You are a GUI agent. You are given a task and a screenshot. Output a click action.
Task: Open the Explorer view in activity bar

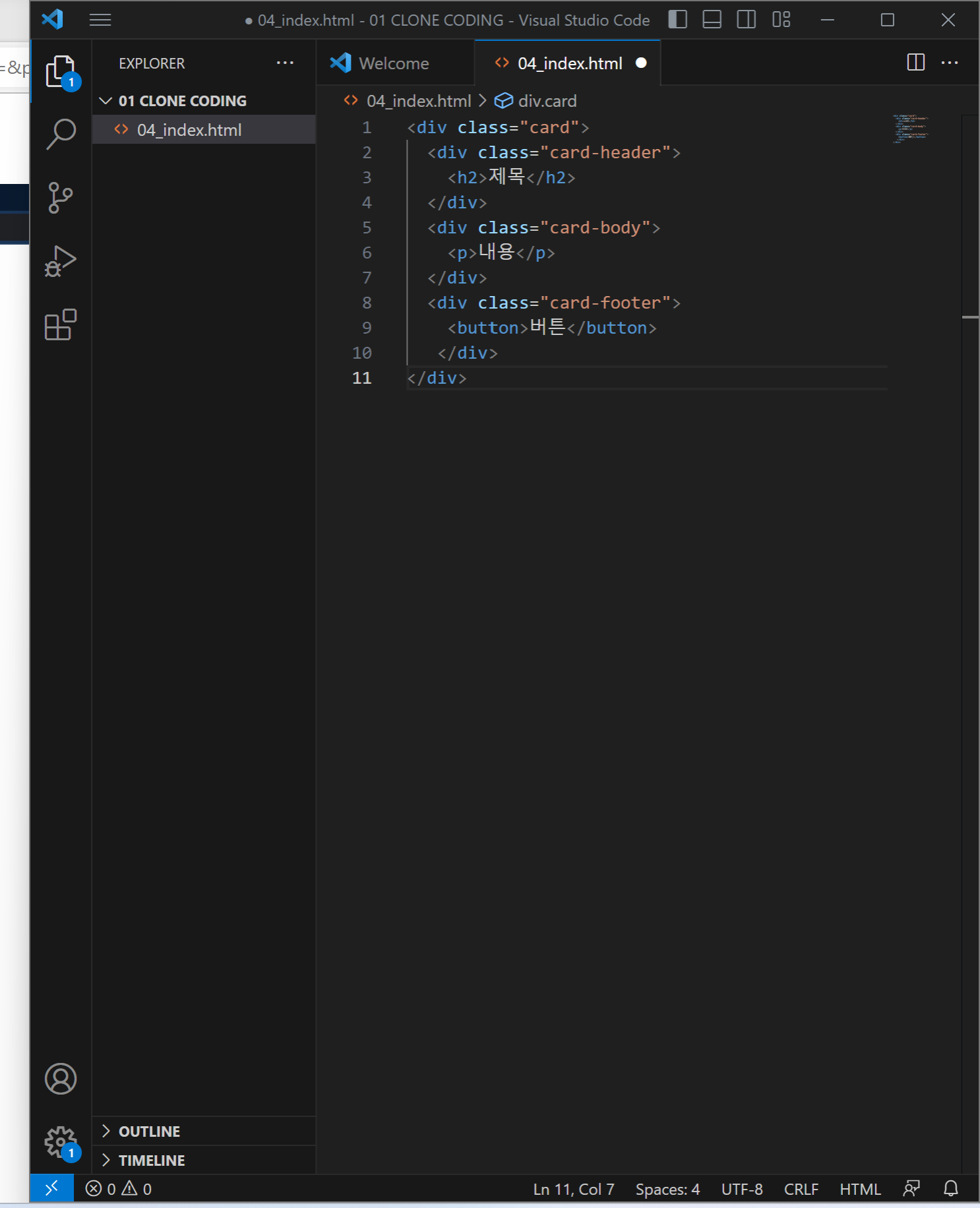61,71
